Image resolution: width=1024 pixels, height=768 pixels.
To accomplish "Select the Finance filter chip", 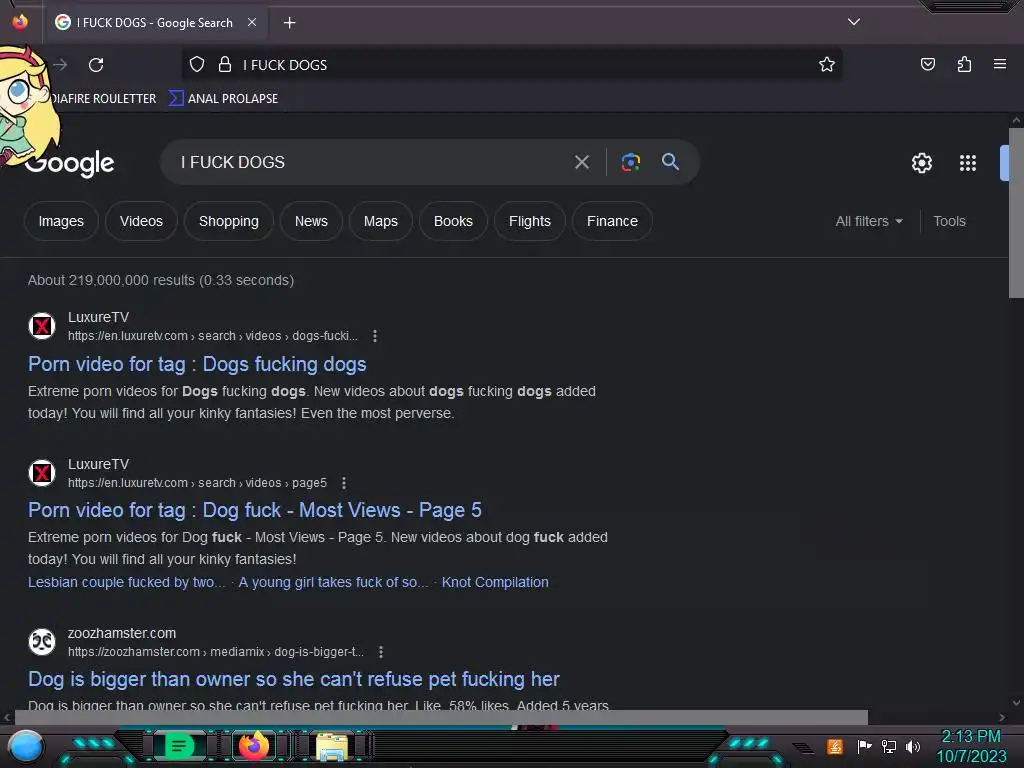I will [x=612, y=221].
